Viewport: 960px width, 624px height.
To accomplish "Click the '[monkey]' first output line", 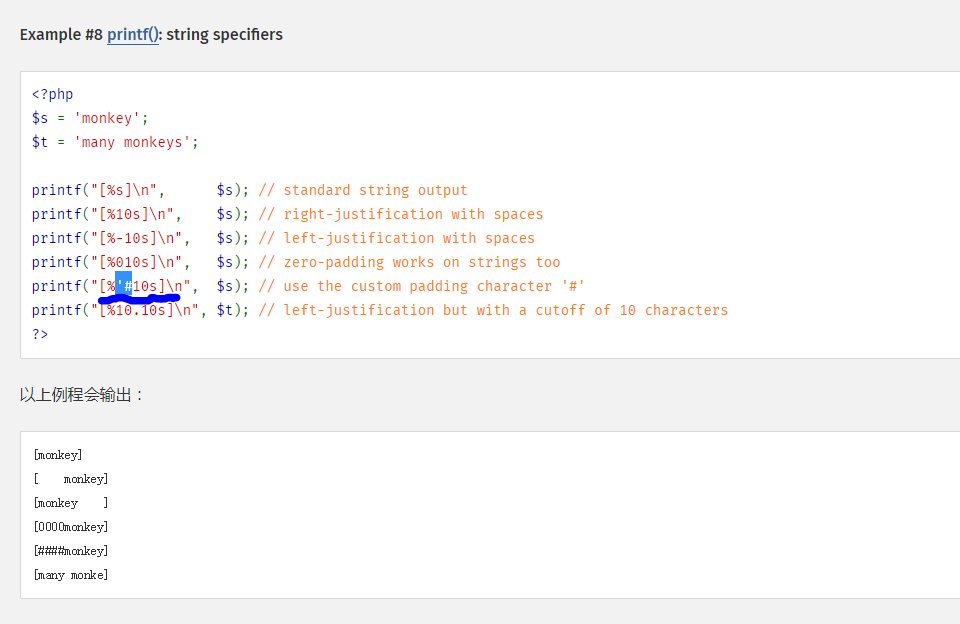I will pyautogui.click(x=58, y=455).
